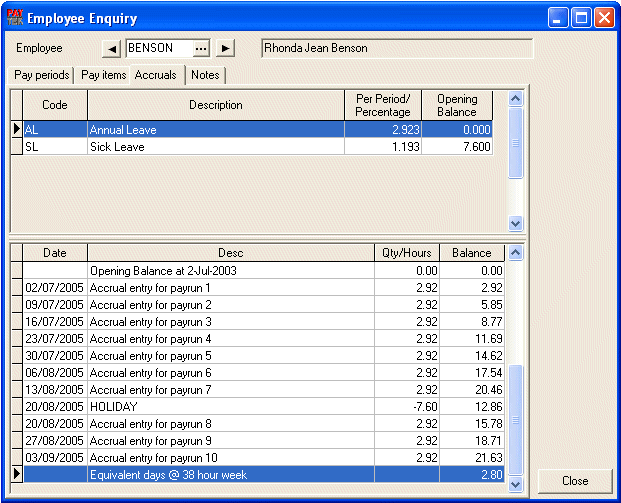Viewport: 621px width, 503px height.
Task: Click row selector arrow beside Equivalent days
Action: click(x=17, y=474)
